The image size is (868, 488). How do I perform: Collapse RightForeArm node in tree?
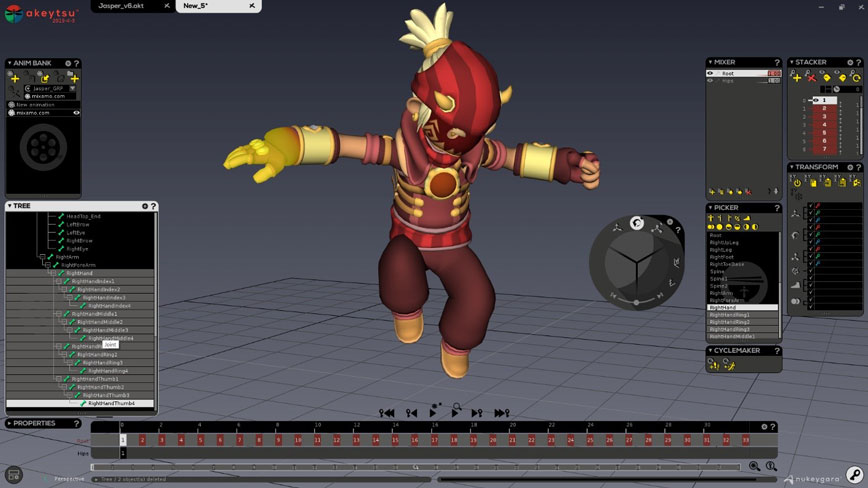[48, 265]
